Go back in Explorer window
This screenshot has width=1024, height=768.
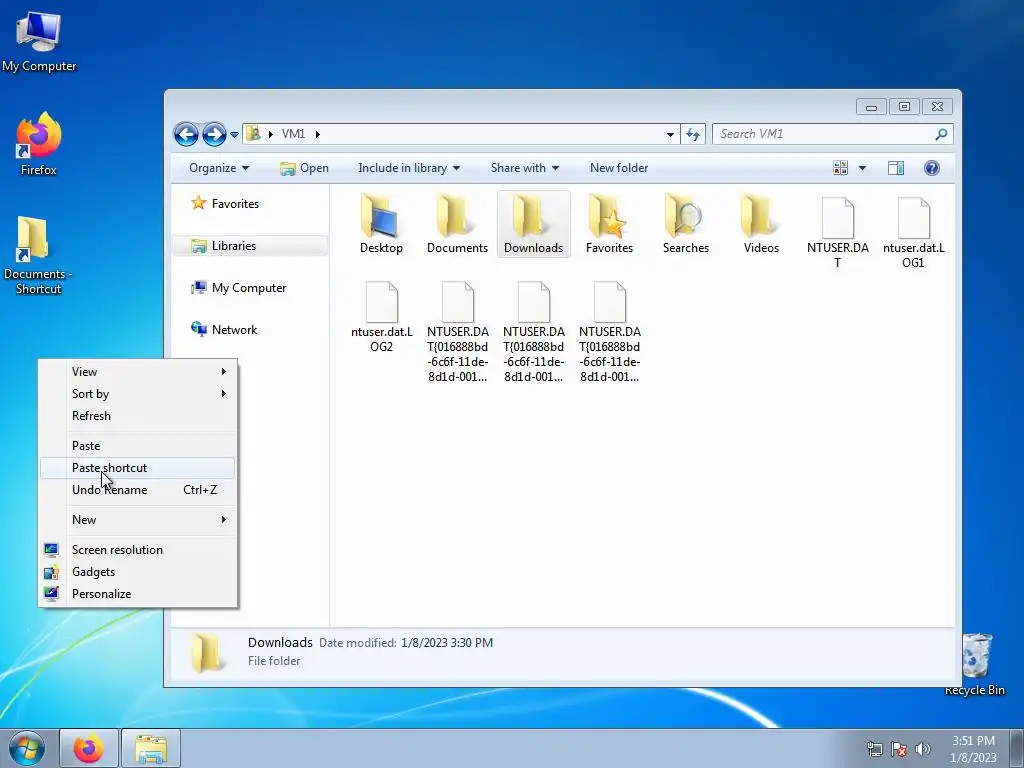pos(186,135)
